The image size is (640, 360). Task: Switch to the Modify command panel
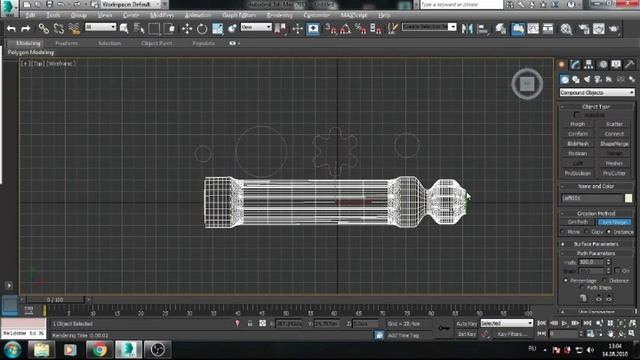point(575,64)
